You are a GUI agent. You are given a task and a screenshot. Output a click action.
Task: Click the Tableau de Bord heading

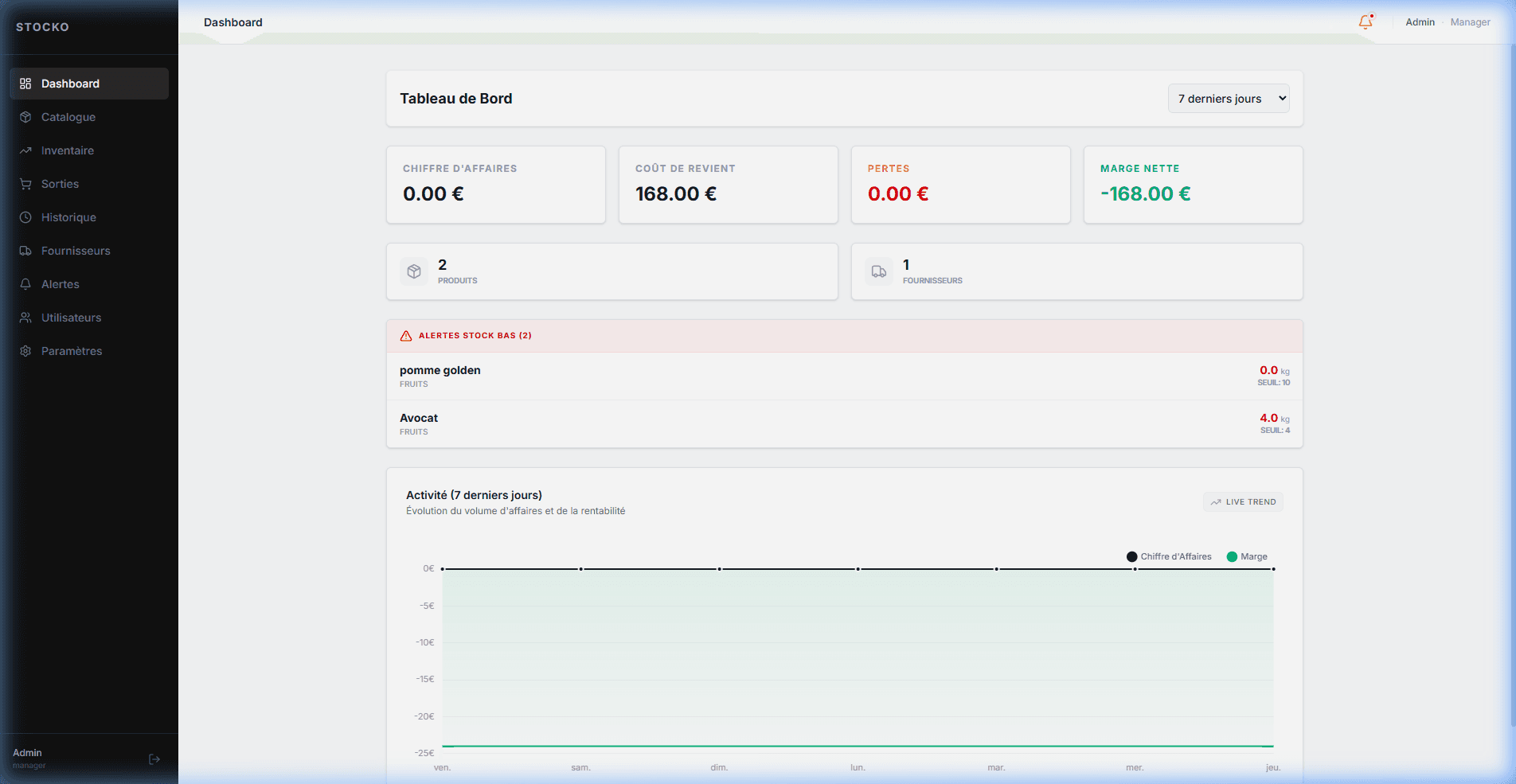click(x=456, y=99)
